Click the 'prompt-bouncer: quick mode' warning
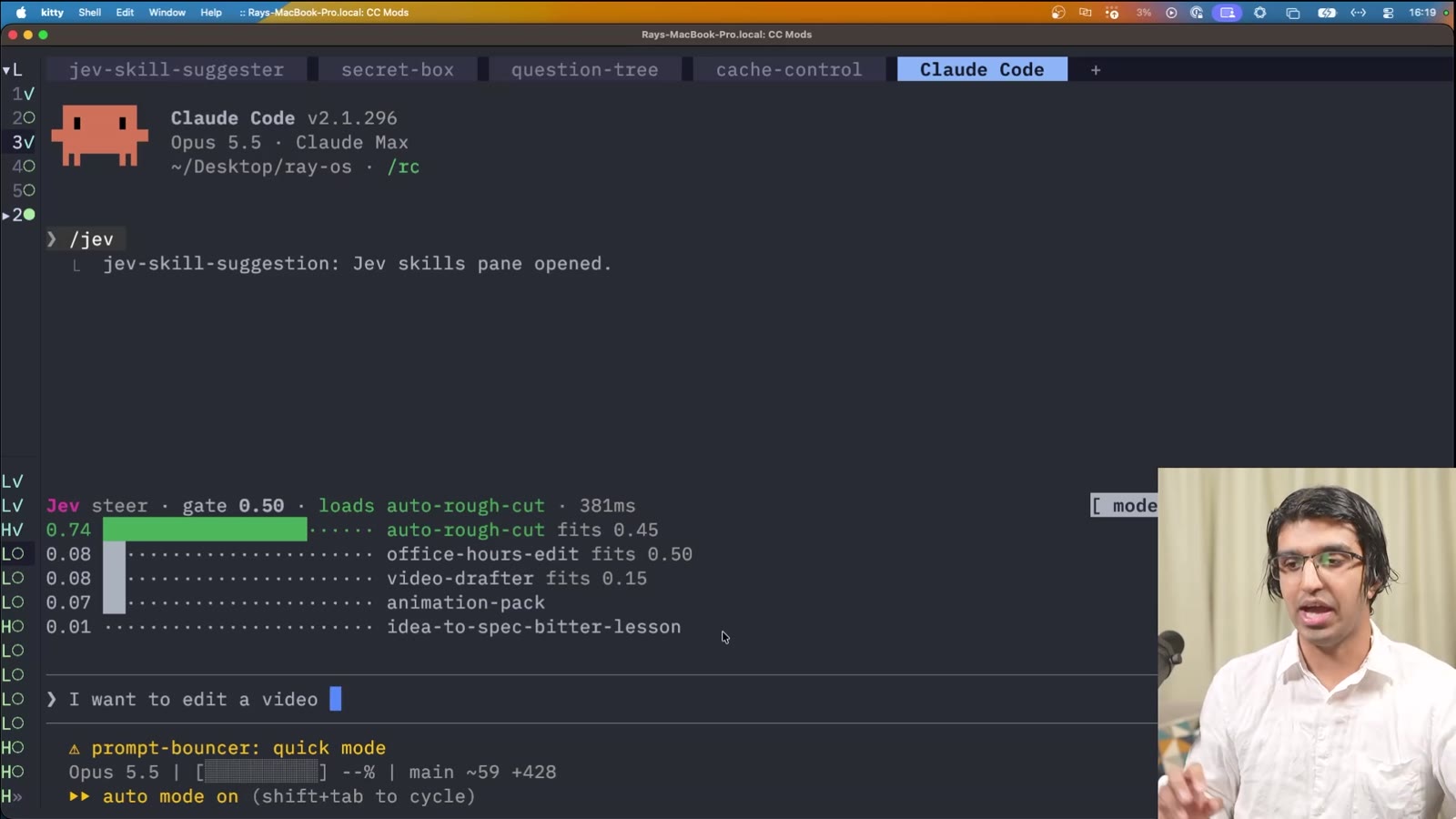The width and height of the screenshot is (1456, 819). (227, 748)
